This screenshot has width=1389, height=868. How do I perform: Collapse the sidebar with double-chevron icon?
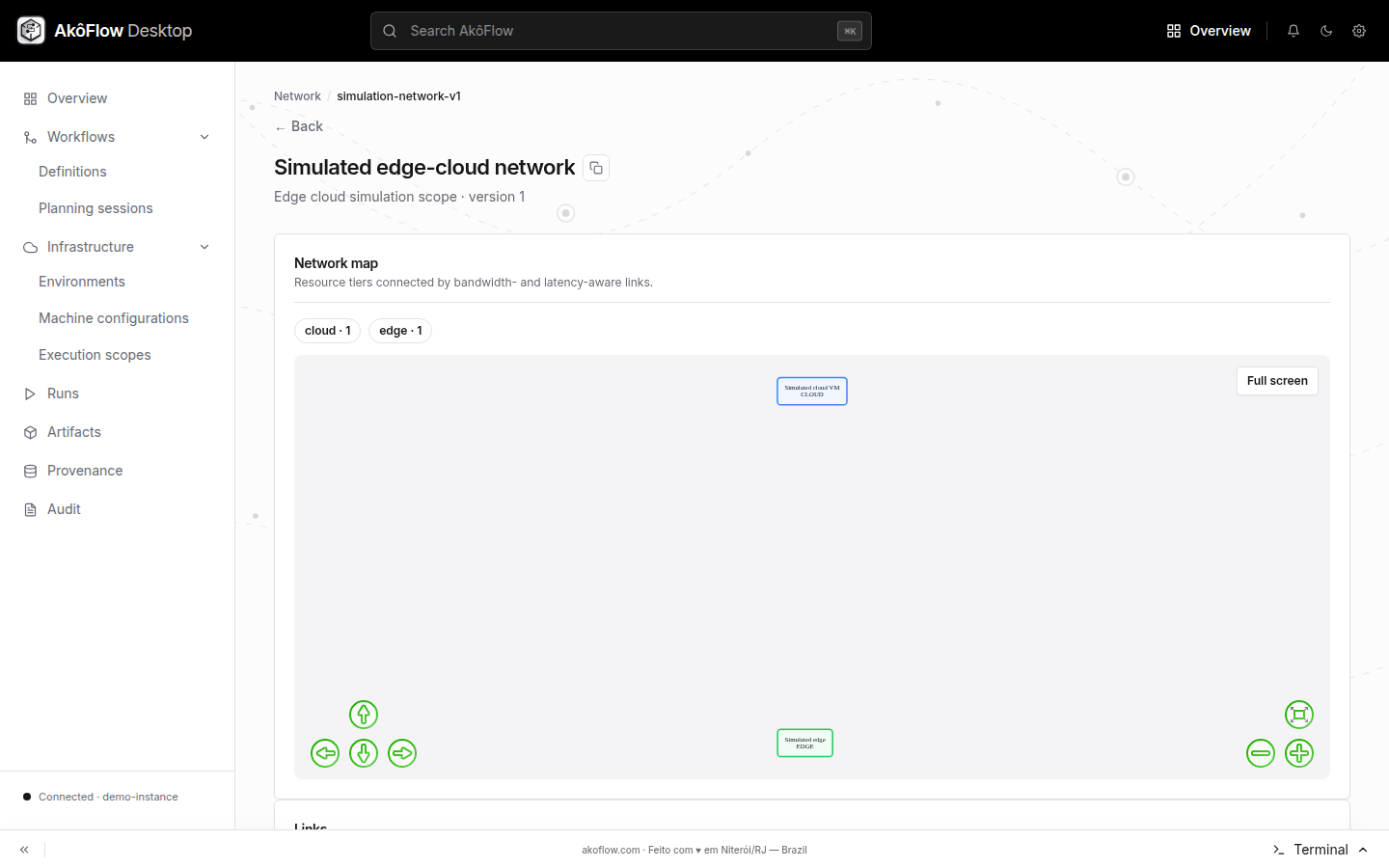(x=24, y=850)
